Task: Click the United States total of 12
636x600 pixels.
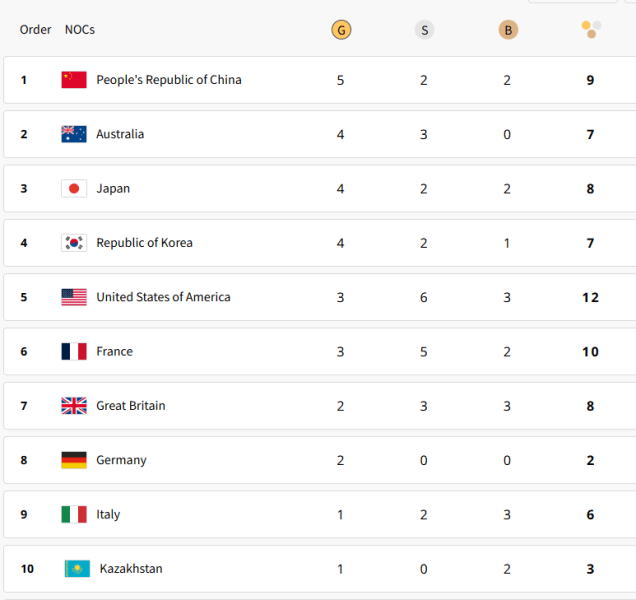Action: (590, 297)
